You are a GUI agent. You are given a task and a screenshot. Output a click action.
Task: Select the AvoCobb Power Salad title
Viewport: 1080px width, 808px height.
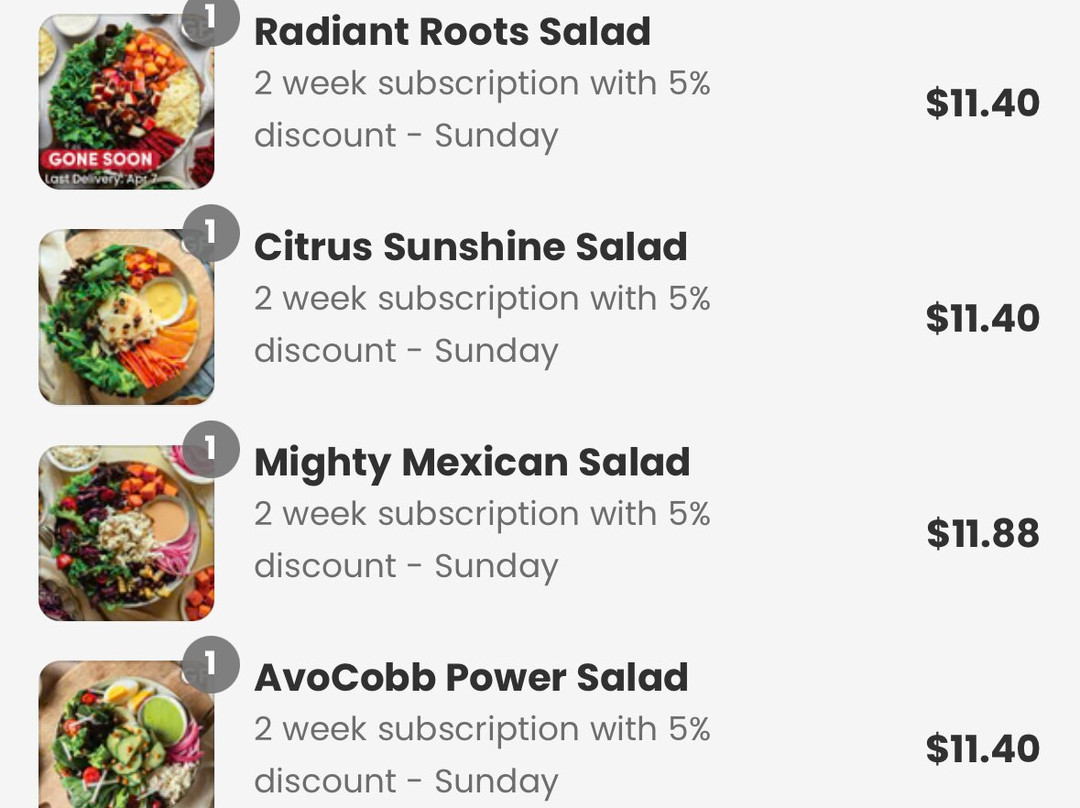[471, 677]
